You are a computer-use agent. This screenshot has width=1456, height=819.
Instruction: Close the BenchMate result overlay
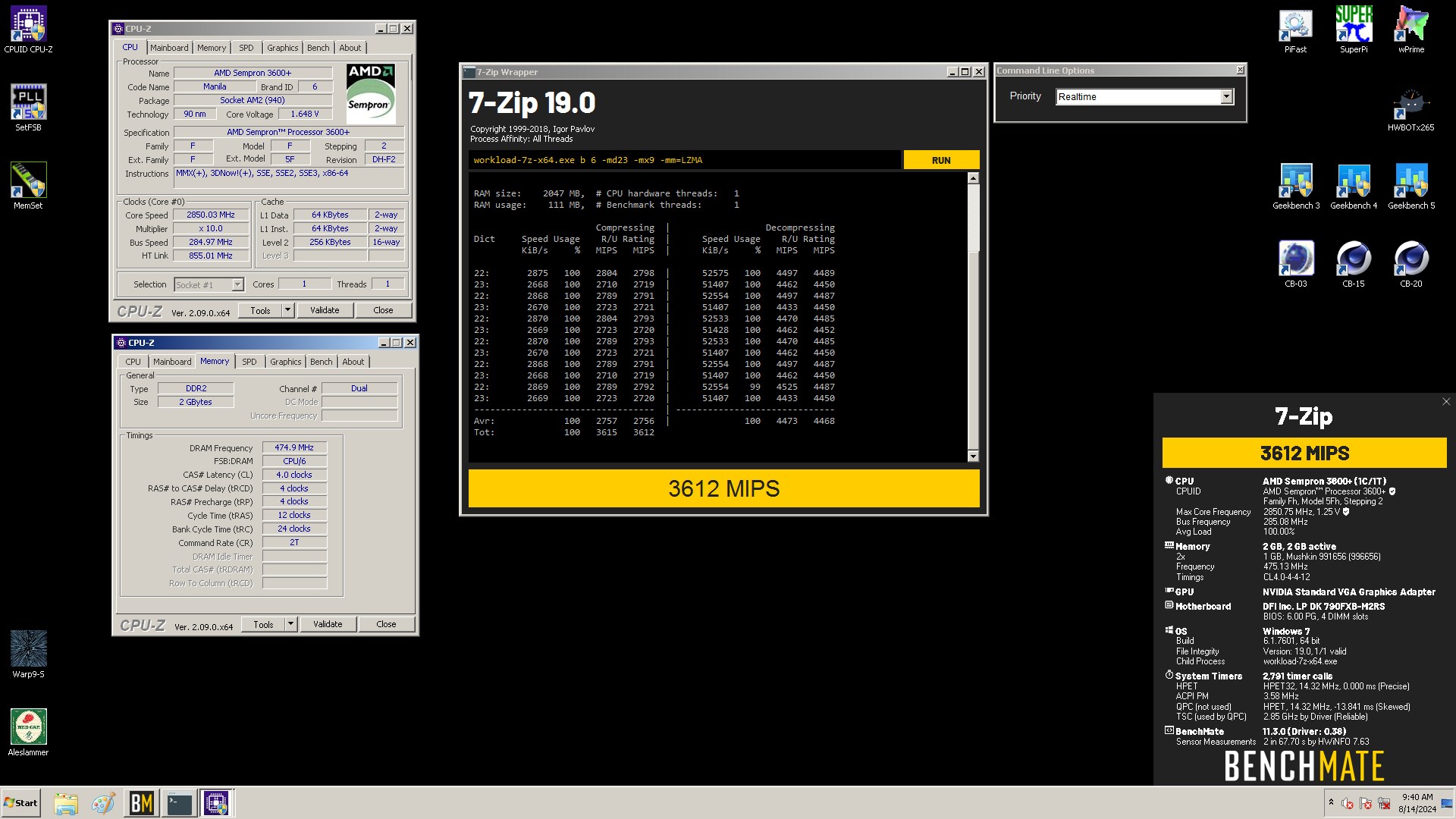[1445, 402]
